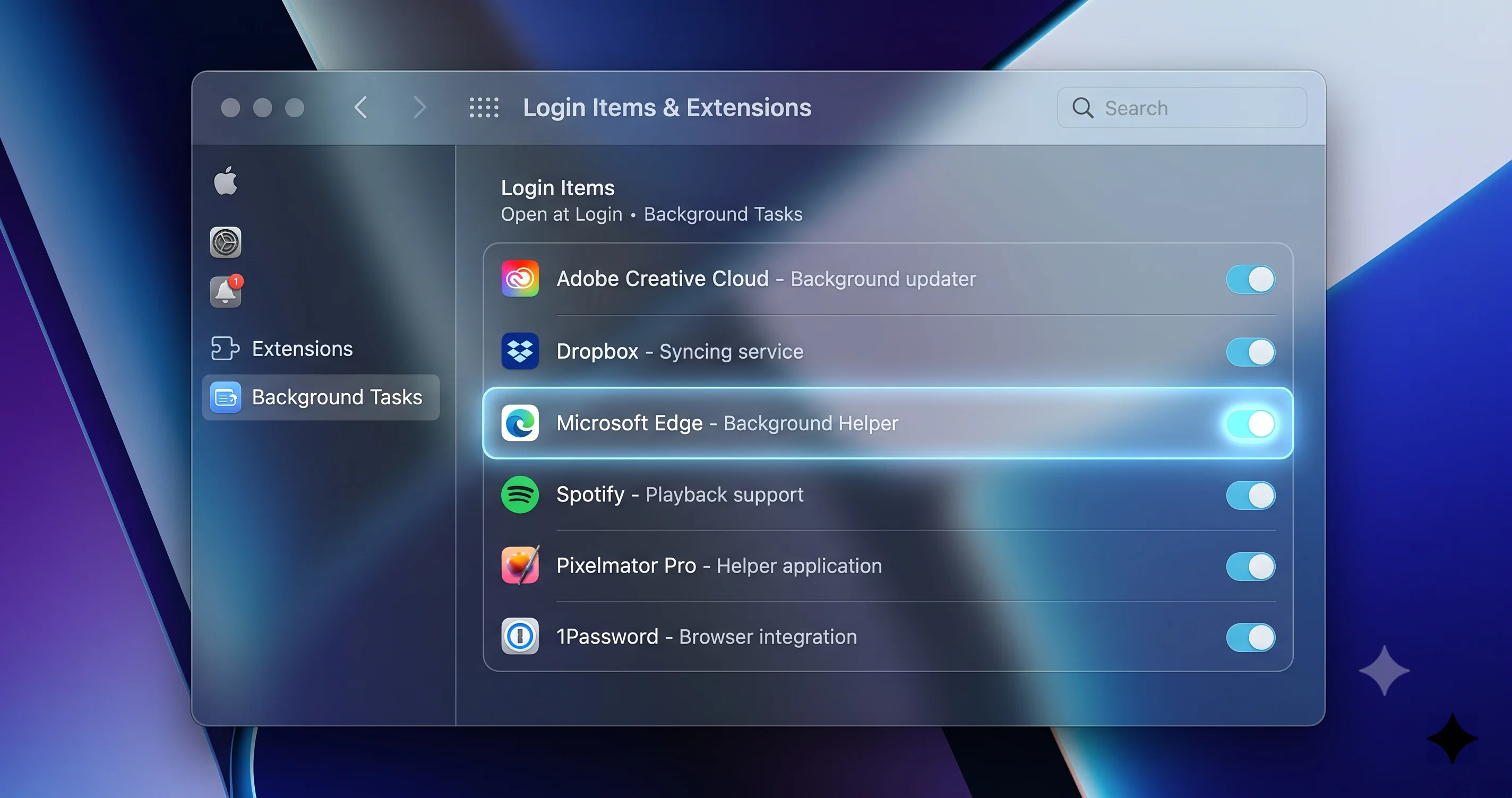The height and width of the screenshot is (798, 1512).
Task: Click the Extensions puzzle piece icon
Action: coord(226,349)
